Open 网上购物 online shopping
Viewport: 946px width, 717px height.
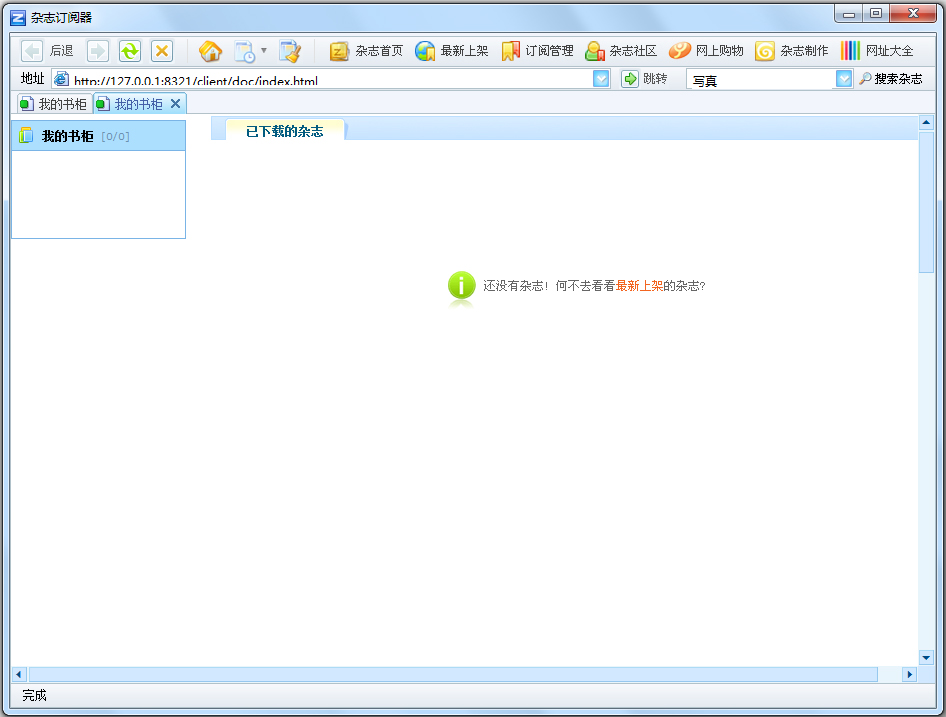pyautogui.click(x=706, y=51)
